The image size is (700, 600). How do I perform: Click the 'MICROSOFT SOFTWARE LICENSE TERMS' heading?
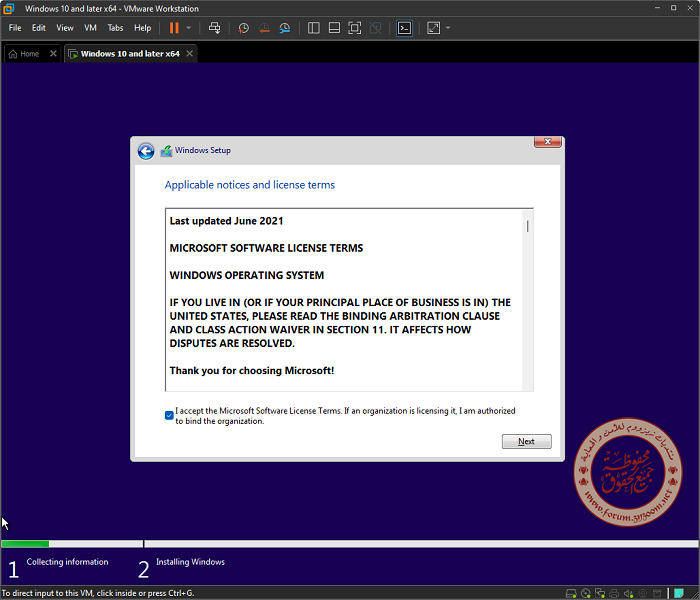coord(267,248)
